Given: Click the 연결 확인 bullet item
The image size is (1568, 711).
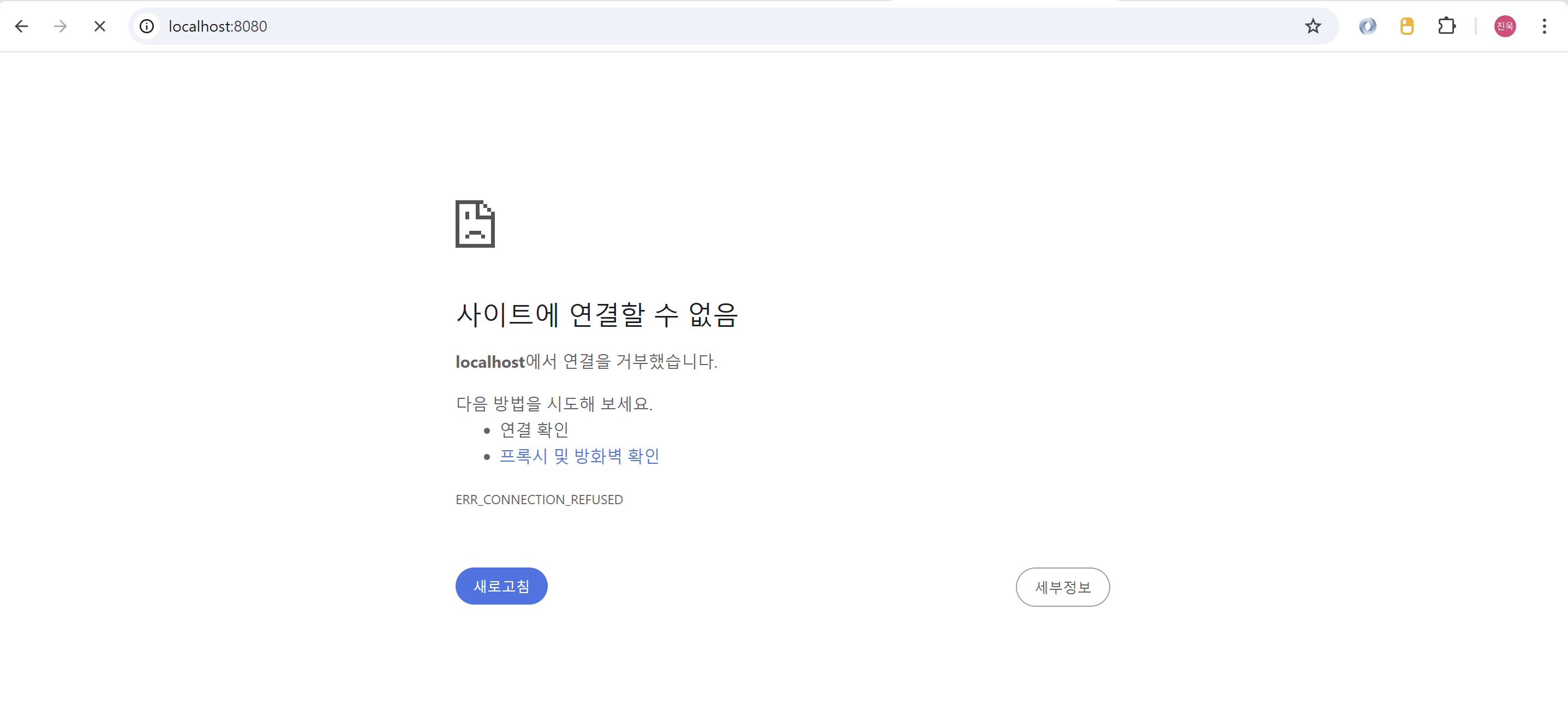Looking at the screenshot, I should coord(534,430).
